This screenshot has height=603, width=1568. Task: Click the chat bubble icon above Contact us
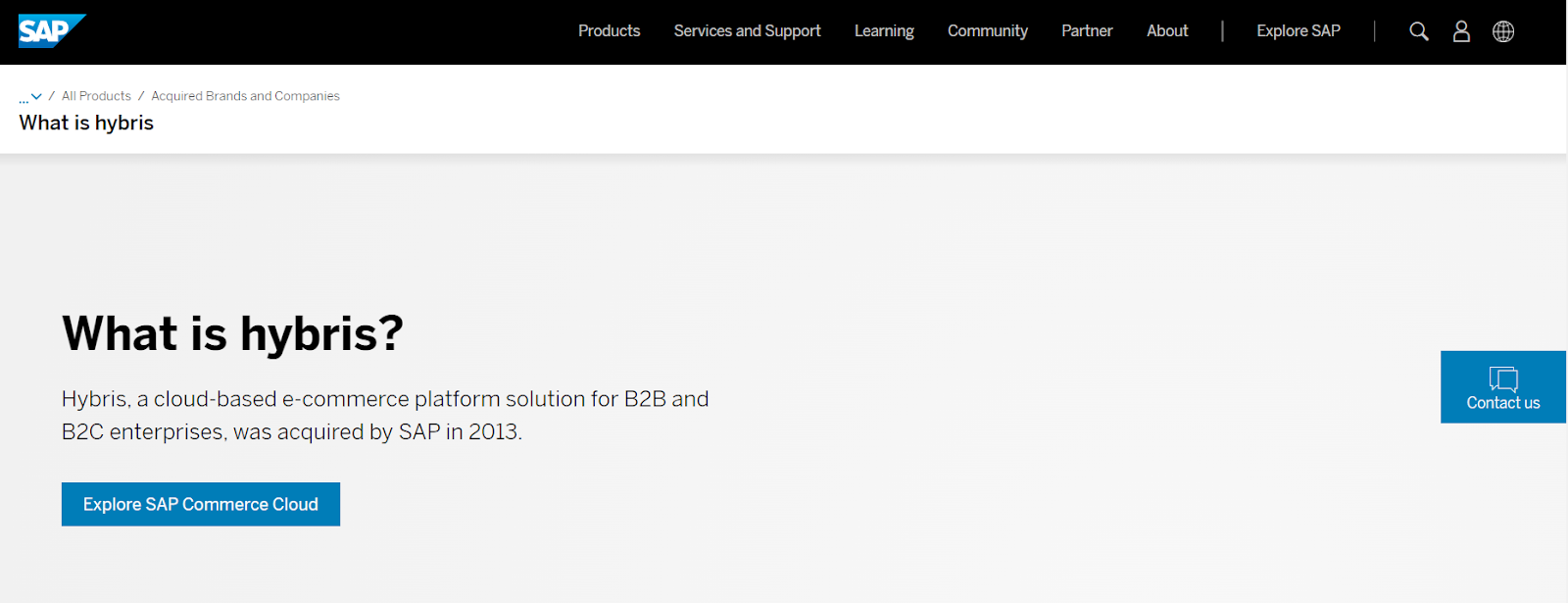click(x=1502, y=378)
